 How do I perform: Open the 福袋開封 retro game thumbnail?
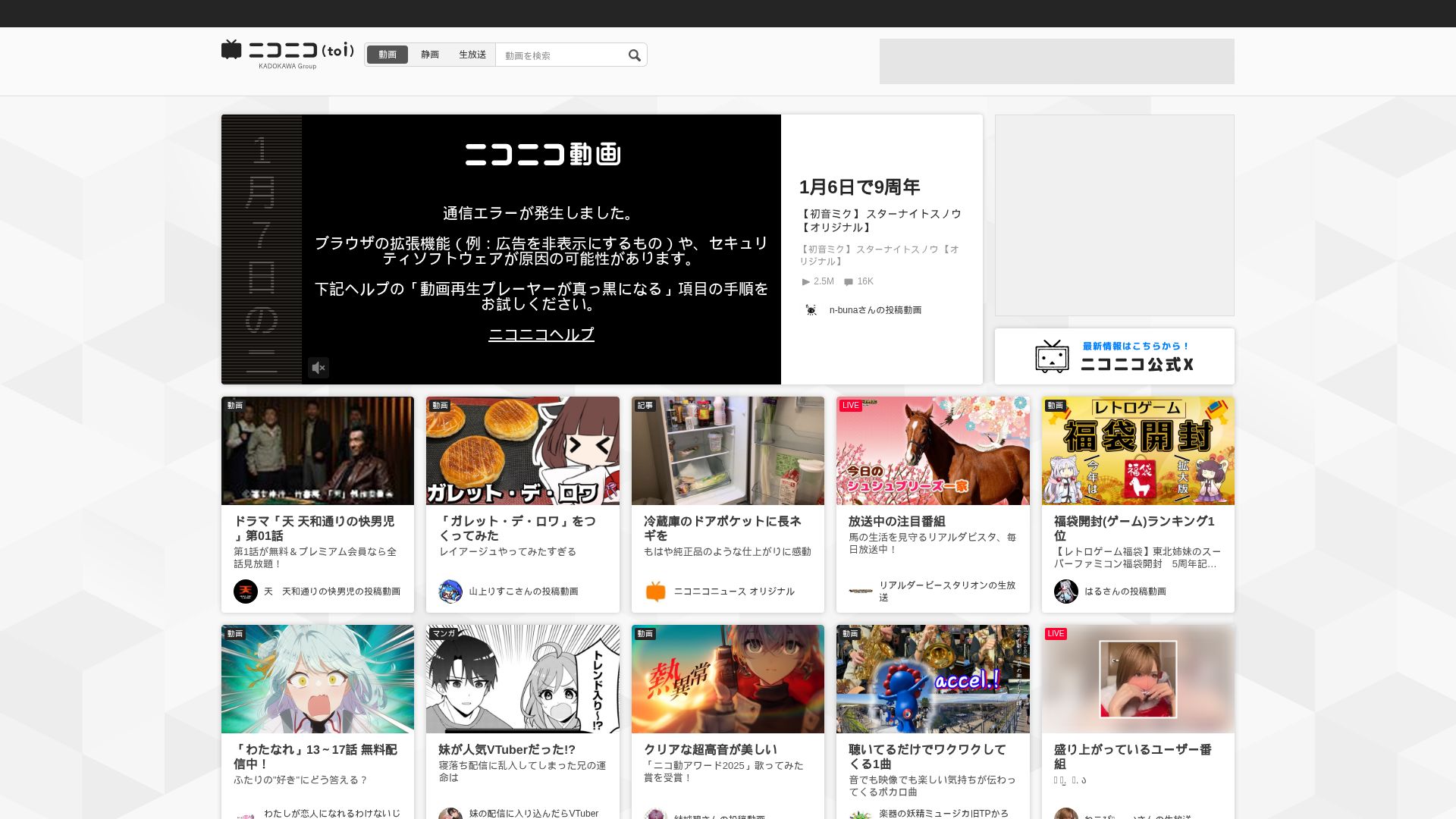coord(1137,451)
